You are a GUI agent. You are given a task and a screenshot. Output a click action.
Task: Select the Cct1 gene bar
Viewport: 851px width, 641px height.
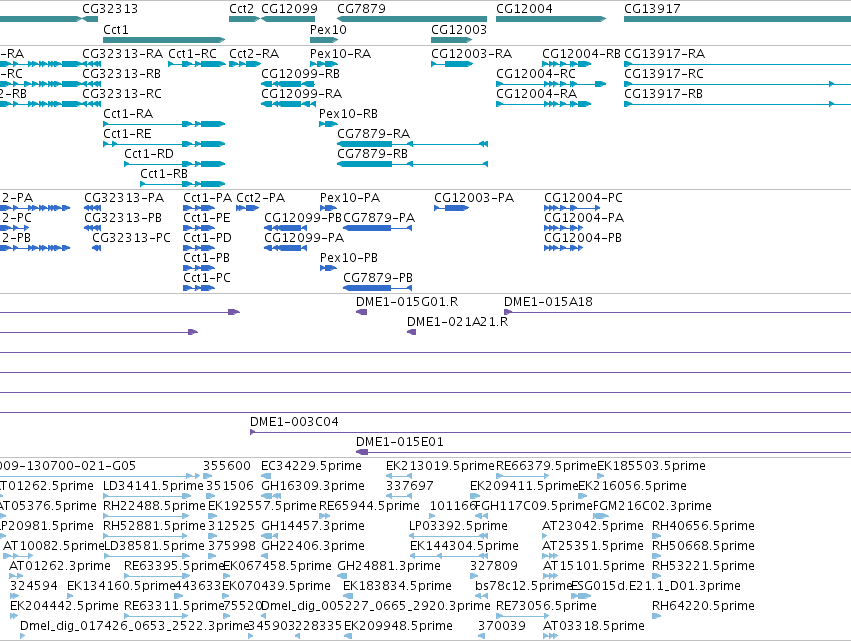pos(164,40)
